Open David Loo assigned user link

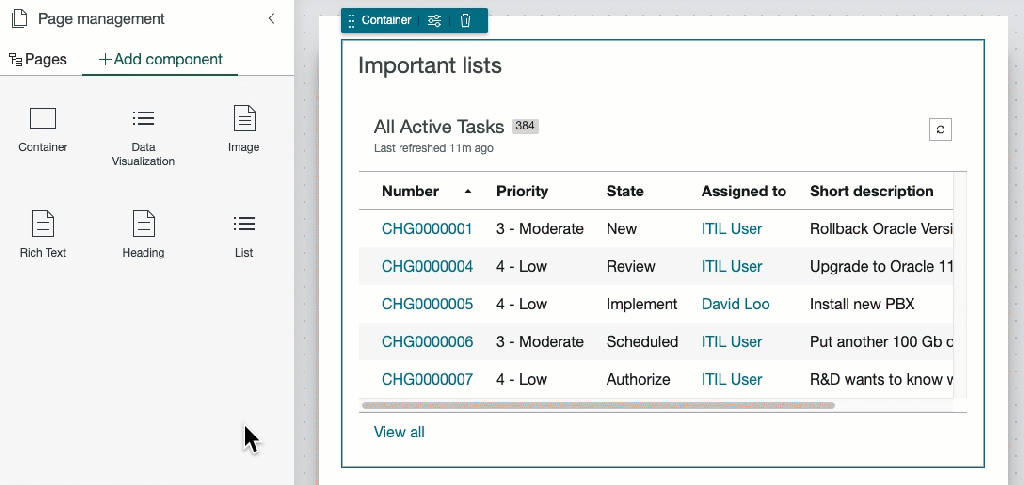(735, 304)
